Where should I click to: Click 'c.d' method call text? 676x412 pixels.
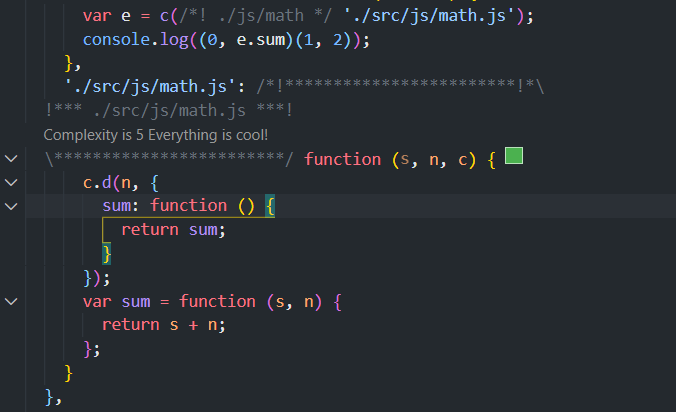97,183
